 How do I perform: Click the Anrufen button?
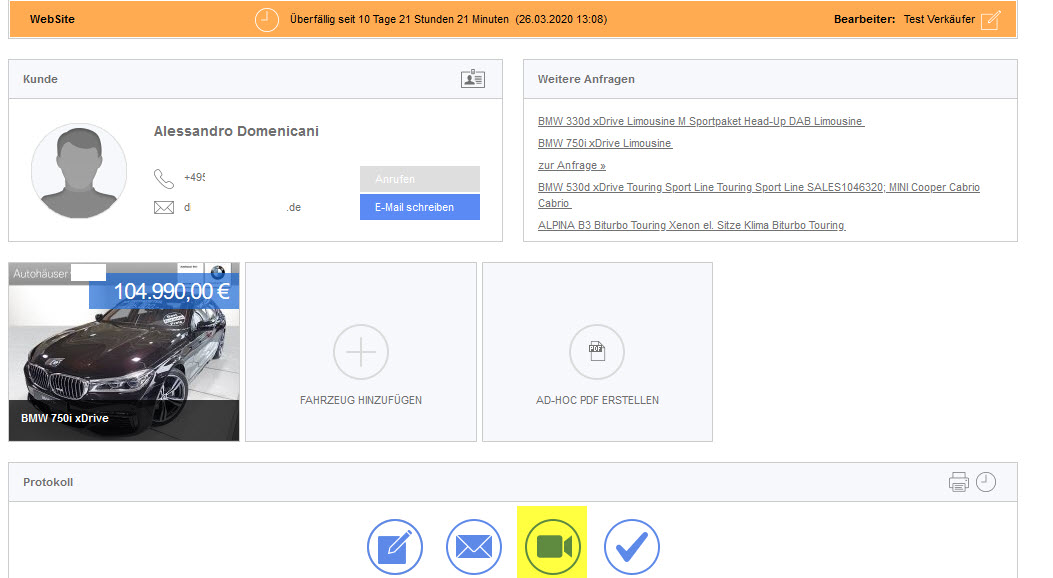[420, 179]
